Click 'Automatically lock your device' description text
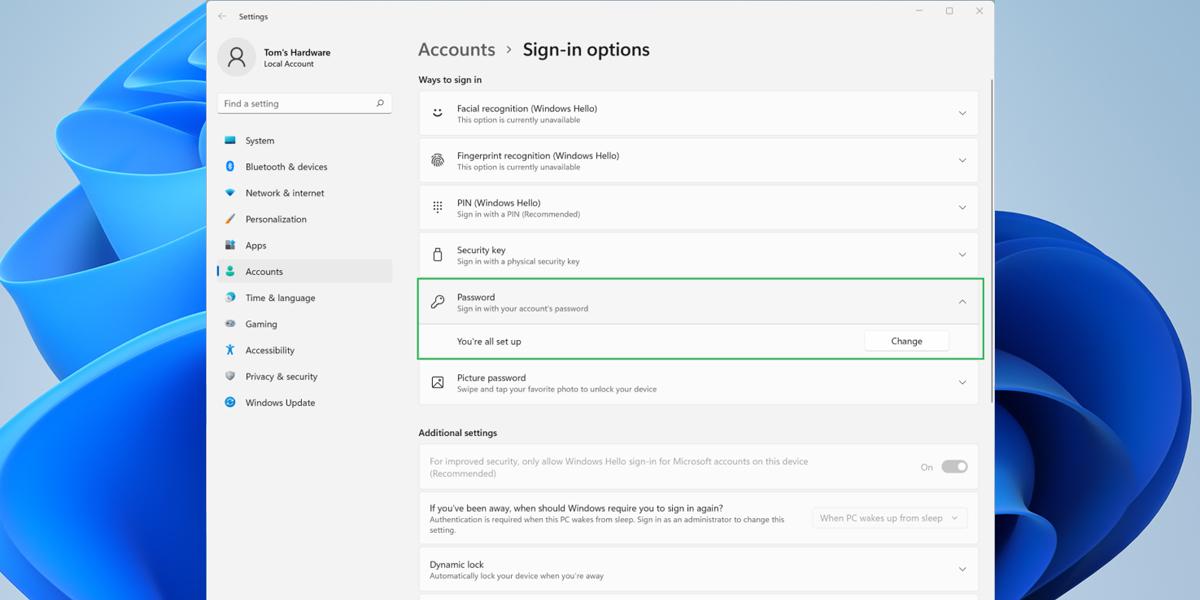Screen dimensions: 1200x600 coord(516,576)
